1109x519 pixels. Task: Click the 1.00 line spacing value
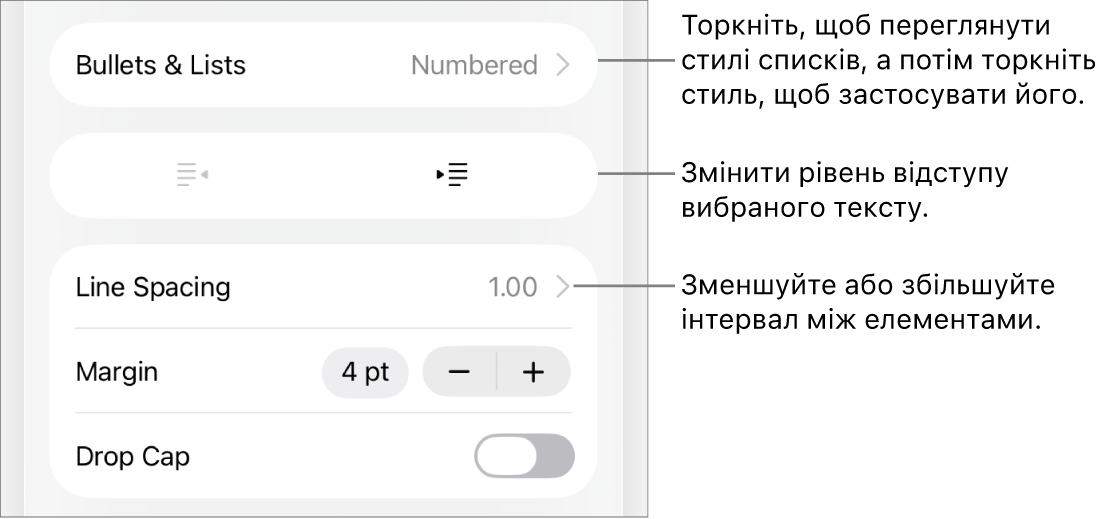click(512, 288)
